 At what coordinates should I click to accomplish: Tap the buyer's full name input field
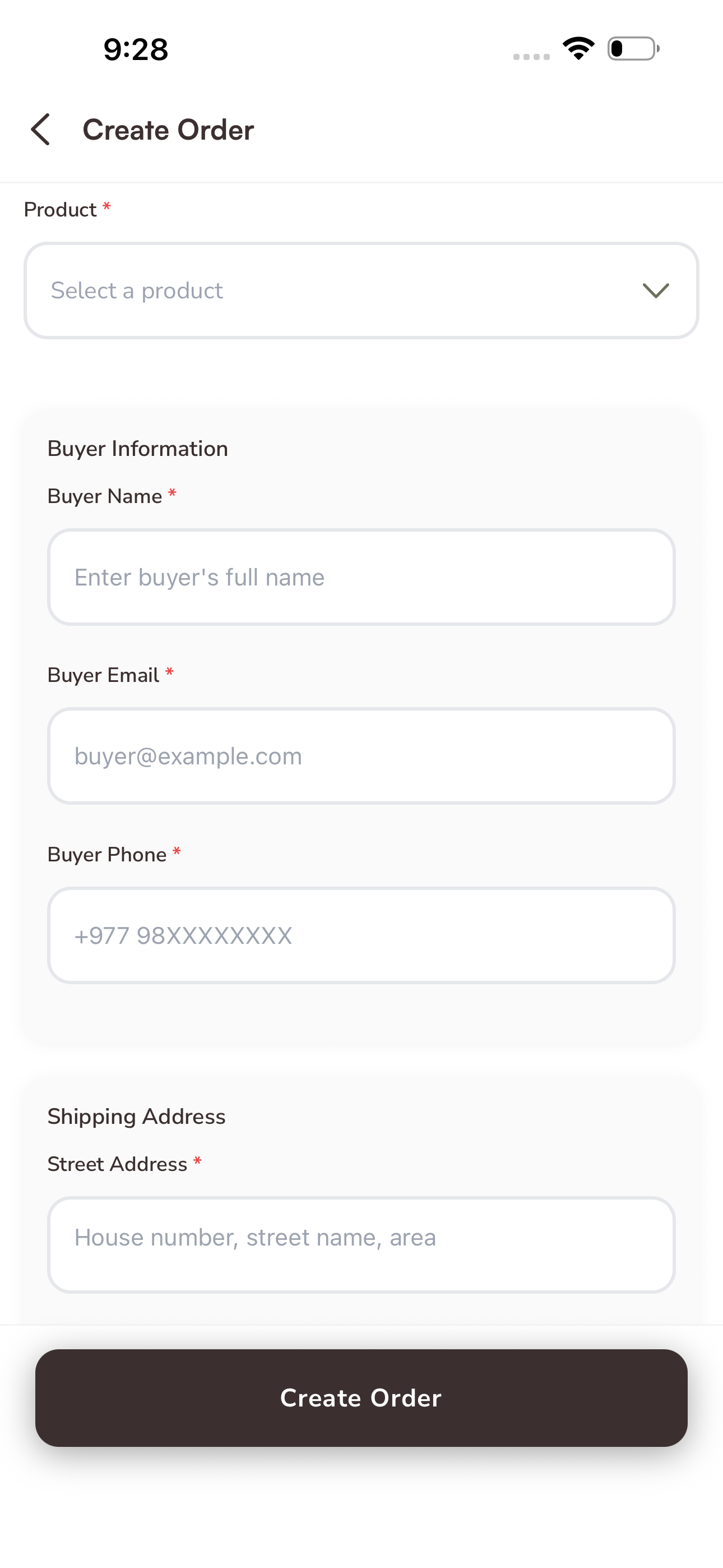coord(361,577)
